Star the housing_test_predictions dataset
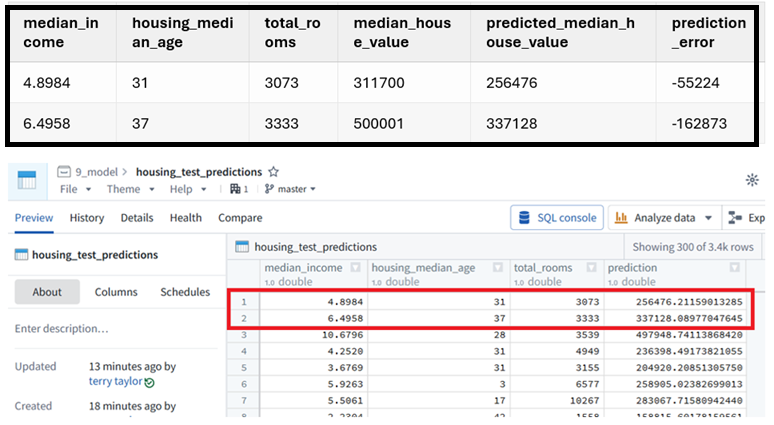The width and height of the screenshot is (774, 425). pyautogui.click(x=273, y=172)
